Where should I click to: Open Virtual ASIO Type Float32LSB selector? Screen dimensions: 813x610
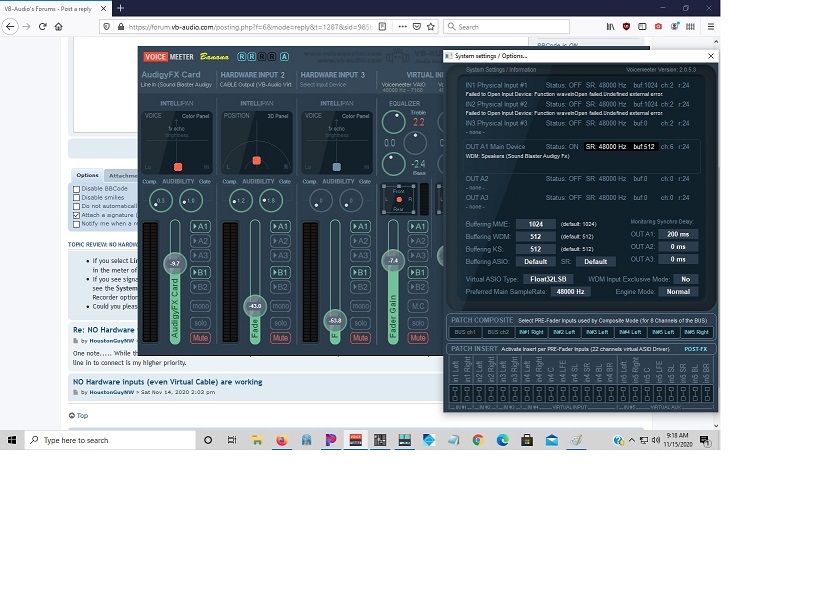[548, 279]
